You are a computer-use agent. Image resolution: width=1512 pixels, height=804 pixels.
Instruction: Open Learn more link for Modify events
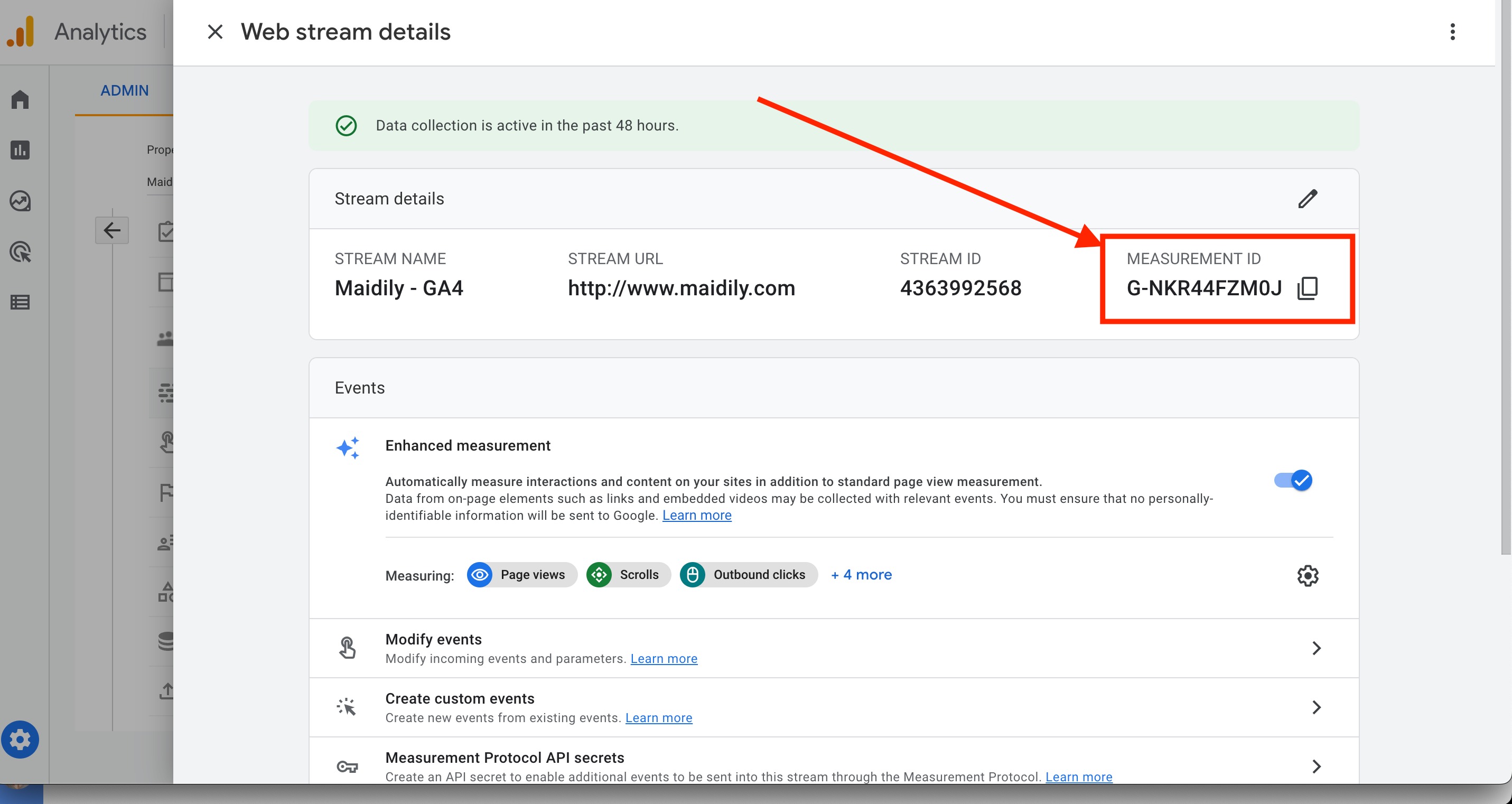tap(664, 658)
